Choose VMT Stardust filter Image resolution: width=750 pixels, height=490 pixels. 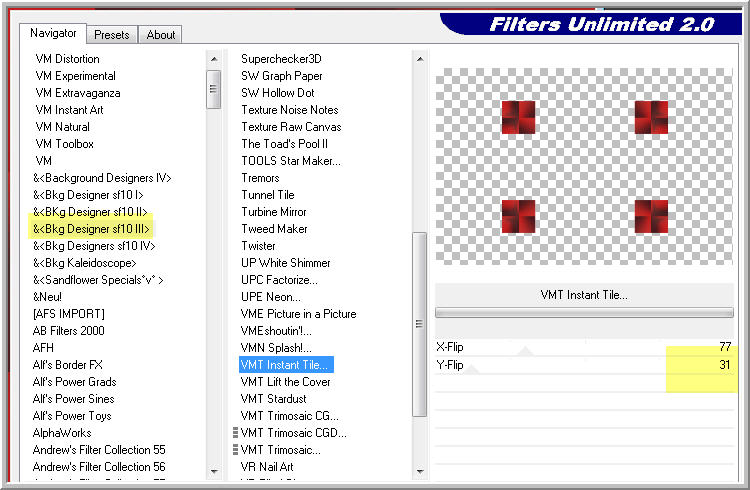pyautogui.click(x=273, y=399)
